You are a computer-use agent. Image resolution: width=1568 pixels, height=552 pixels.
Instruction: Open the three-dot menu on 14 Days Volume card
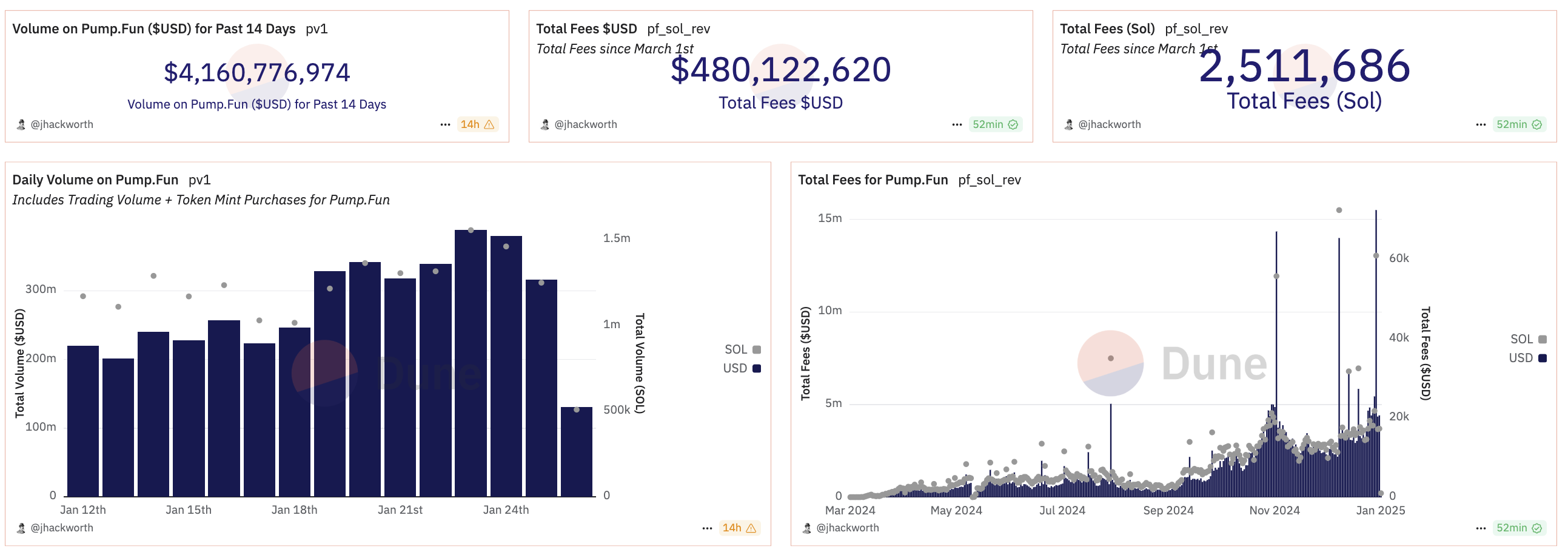click(x=445, y=124)
